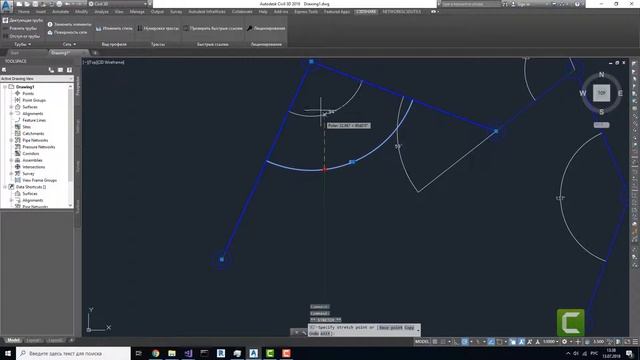This screenshot has width=640, height=360.
Task: Open the workspace selector dropdown labeled Civil 3D
Action: [x=118, y=4]
